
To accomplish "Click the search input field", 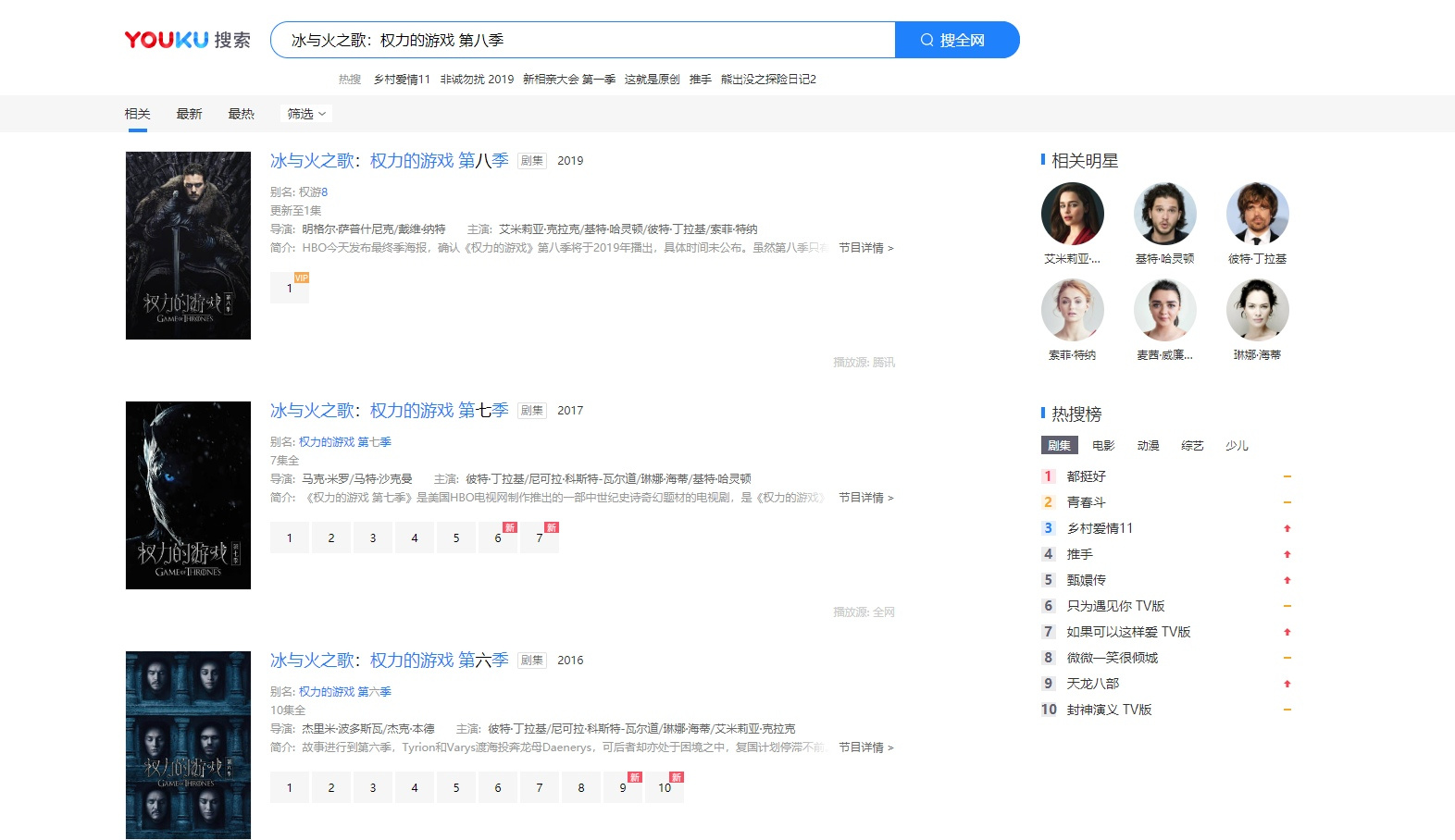I will pyautogui.click(x=583, y=40).
